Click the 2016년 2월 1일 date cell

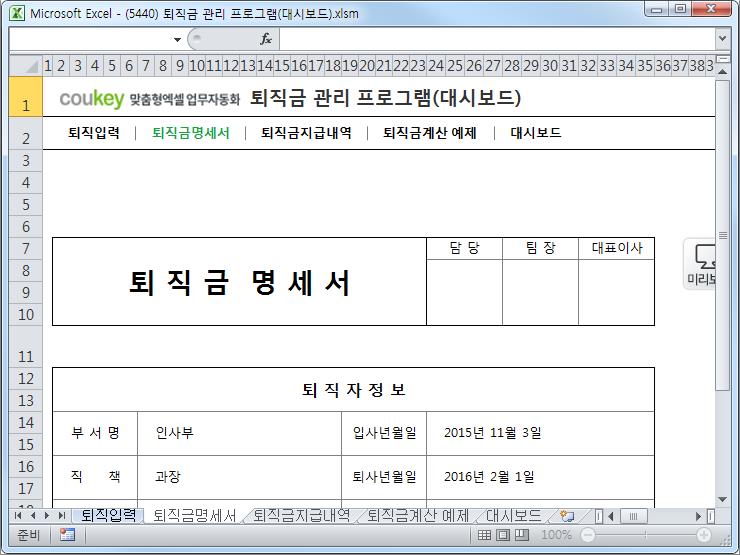pyautogui.click(x=540, y=477)
